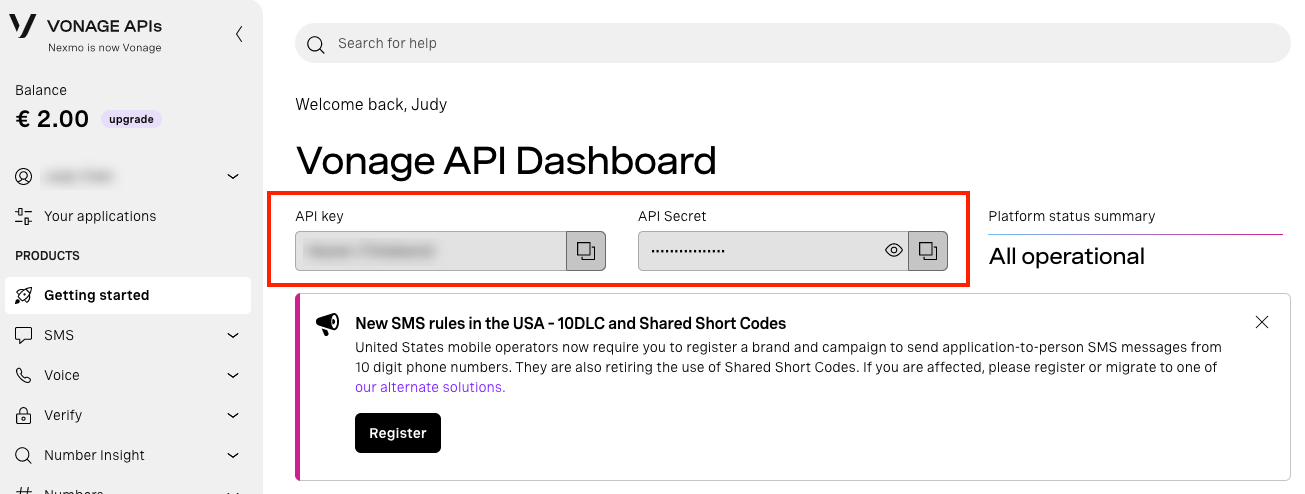Screen dimensions: 1305x494
Task: Open Your applications
Action: tap(100, 216)
